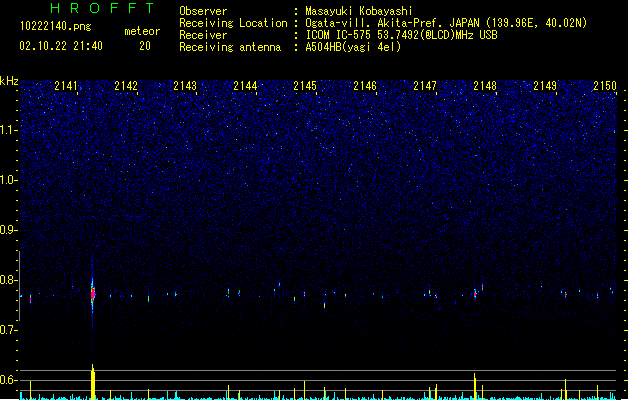Click the 2150 time axis marker
Image resolution: width=629 pixels, height=400 pixels.
(605, 86)
